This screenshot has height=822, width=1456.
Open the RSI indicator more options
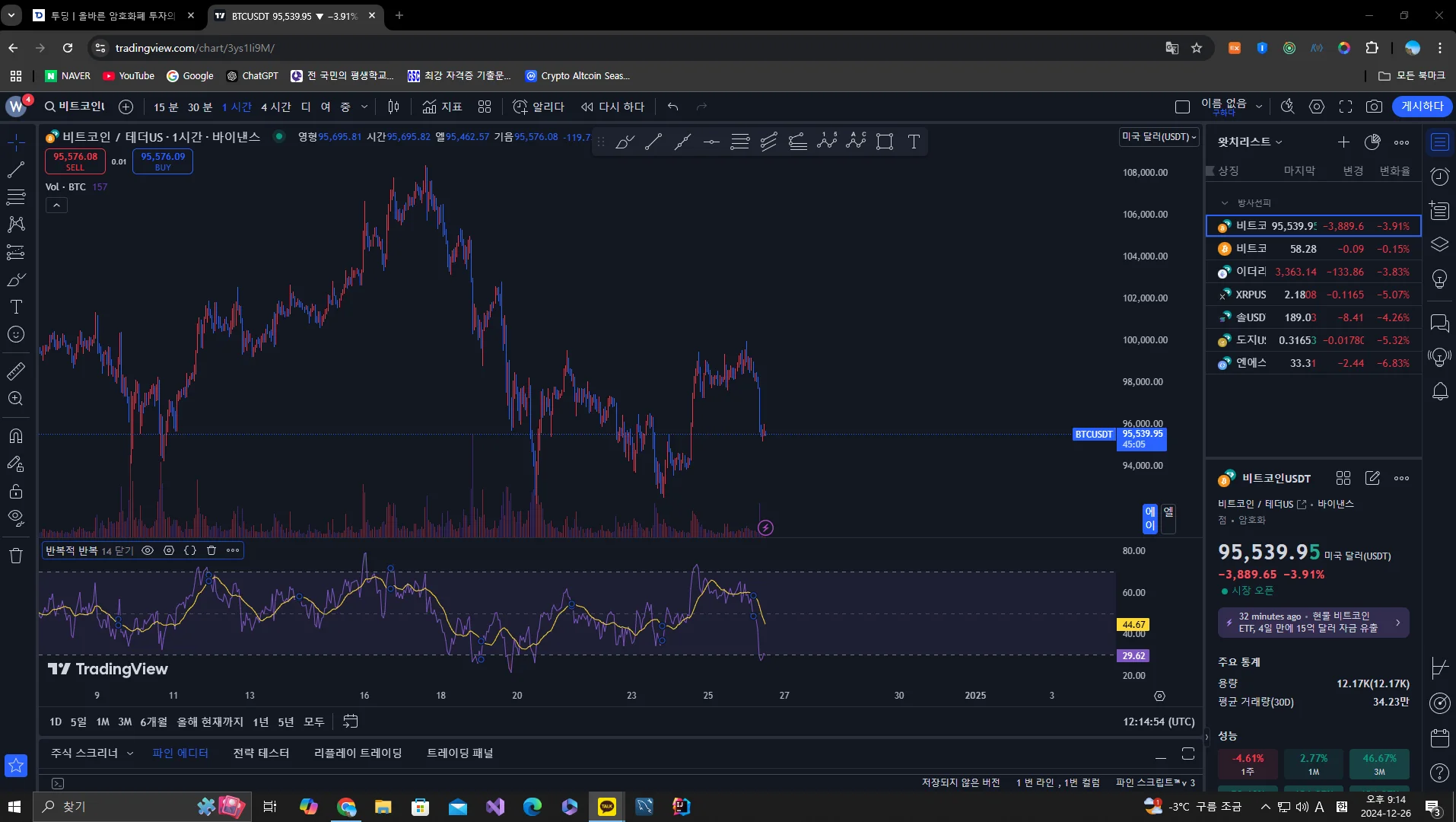pyautogui.click(x=233, y=550)
